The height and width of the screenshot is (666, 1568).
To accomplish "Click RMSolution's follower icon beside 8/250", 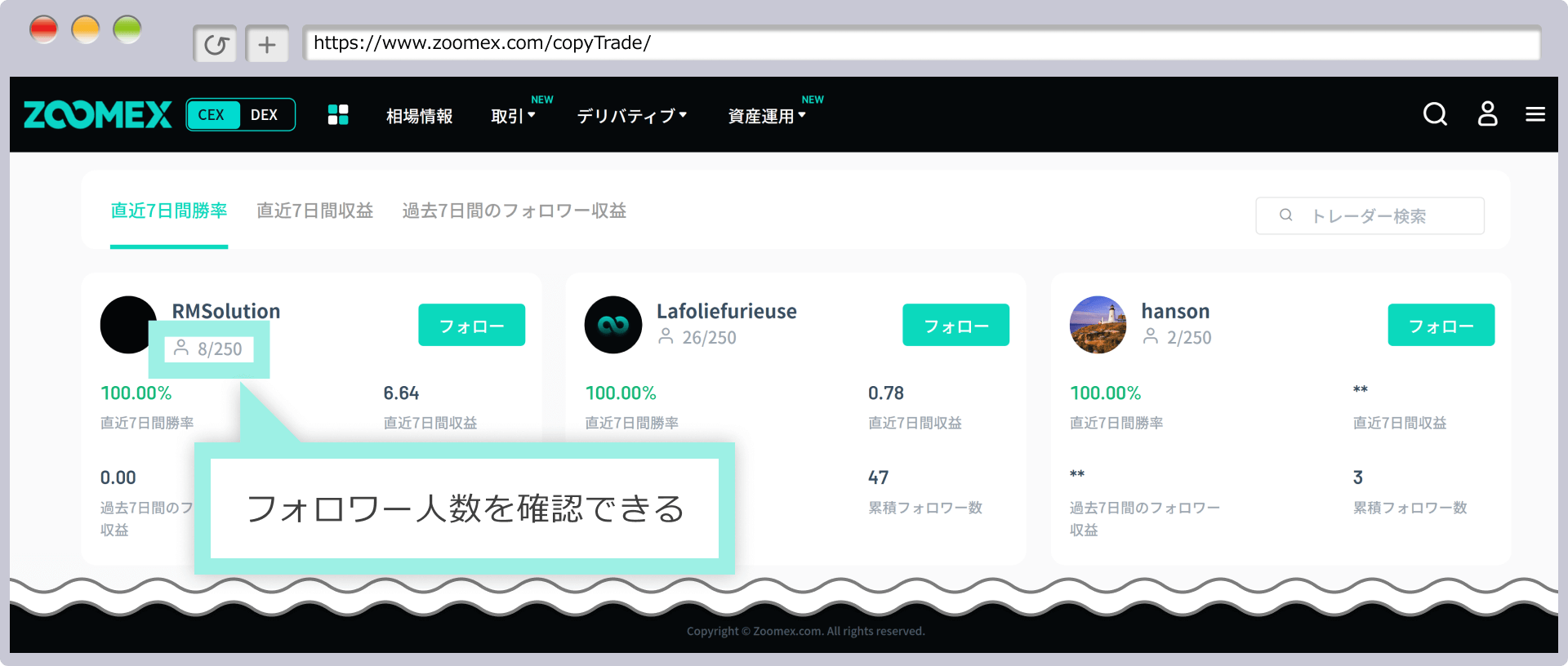I will coord(181,348).
